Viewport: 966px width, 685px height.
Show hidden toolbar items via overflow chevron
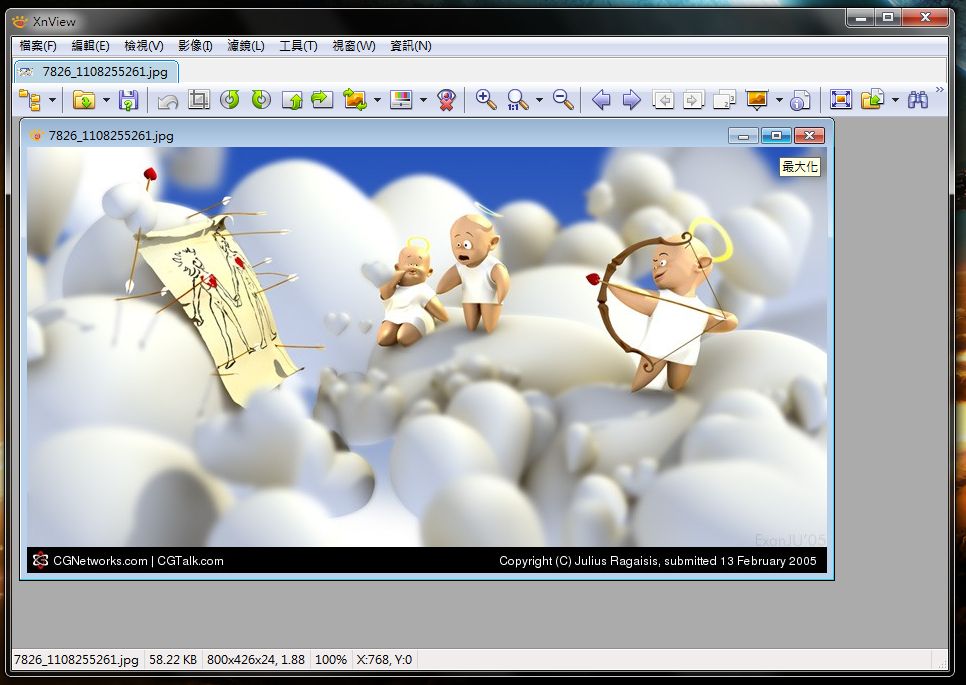tap(939, 91)
